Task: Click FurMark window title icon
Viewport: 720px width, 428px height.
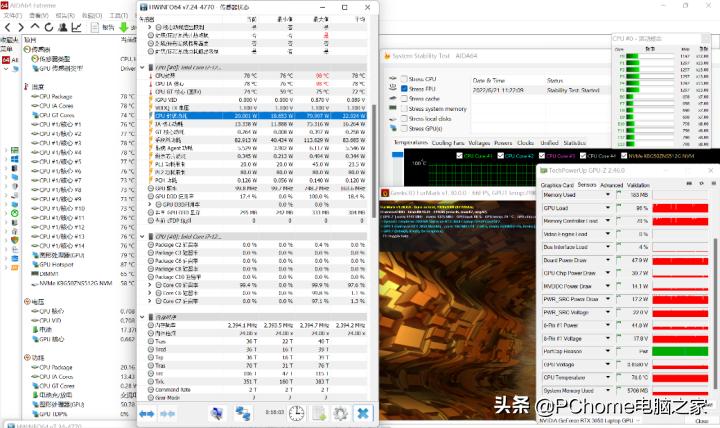Action: [385, 193]
